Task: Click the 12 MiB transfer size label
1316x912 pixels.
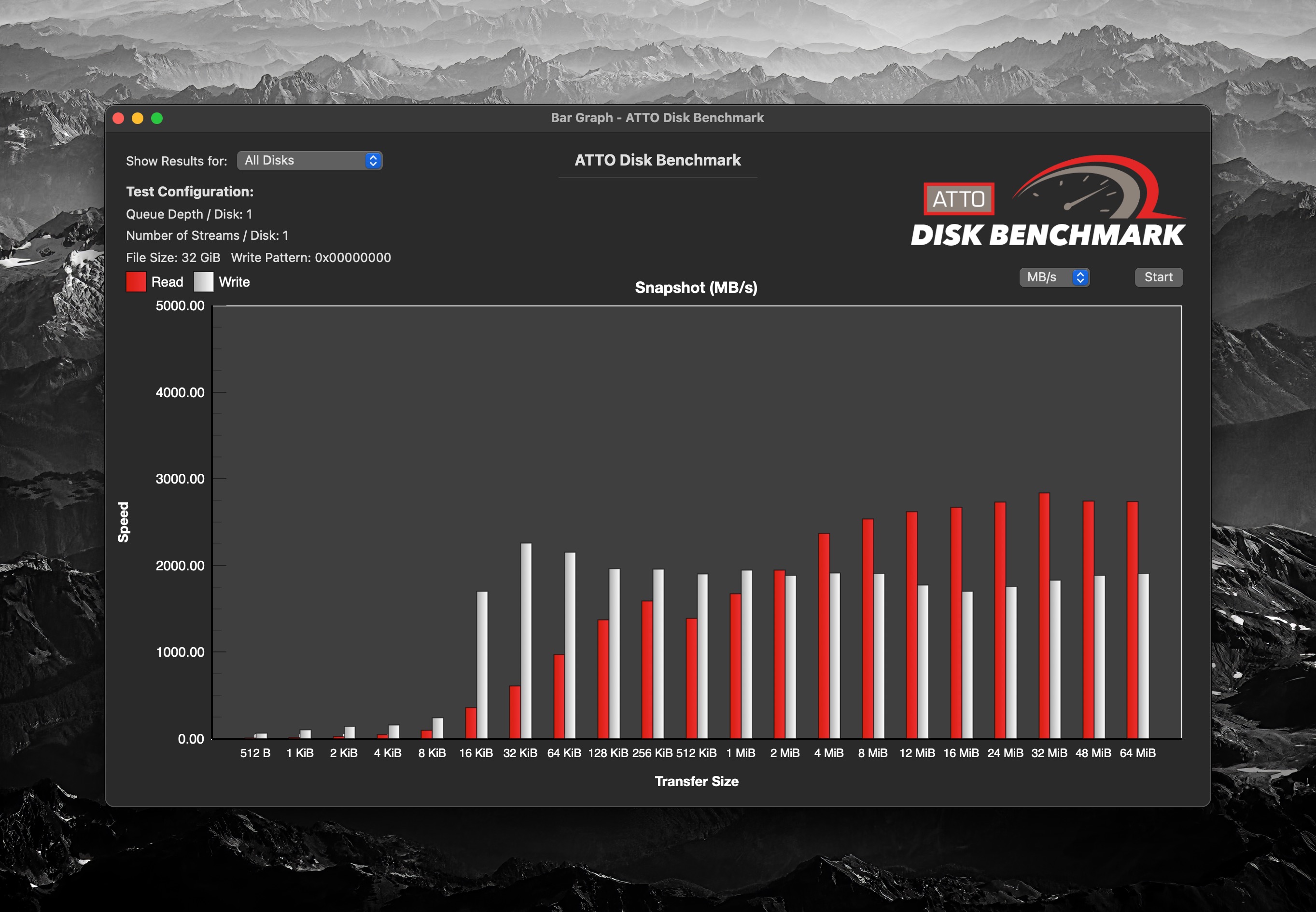Action: [917, 753]
